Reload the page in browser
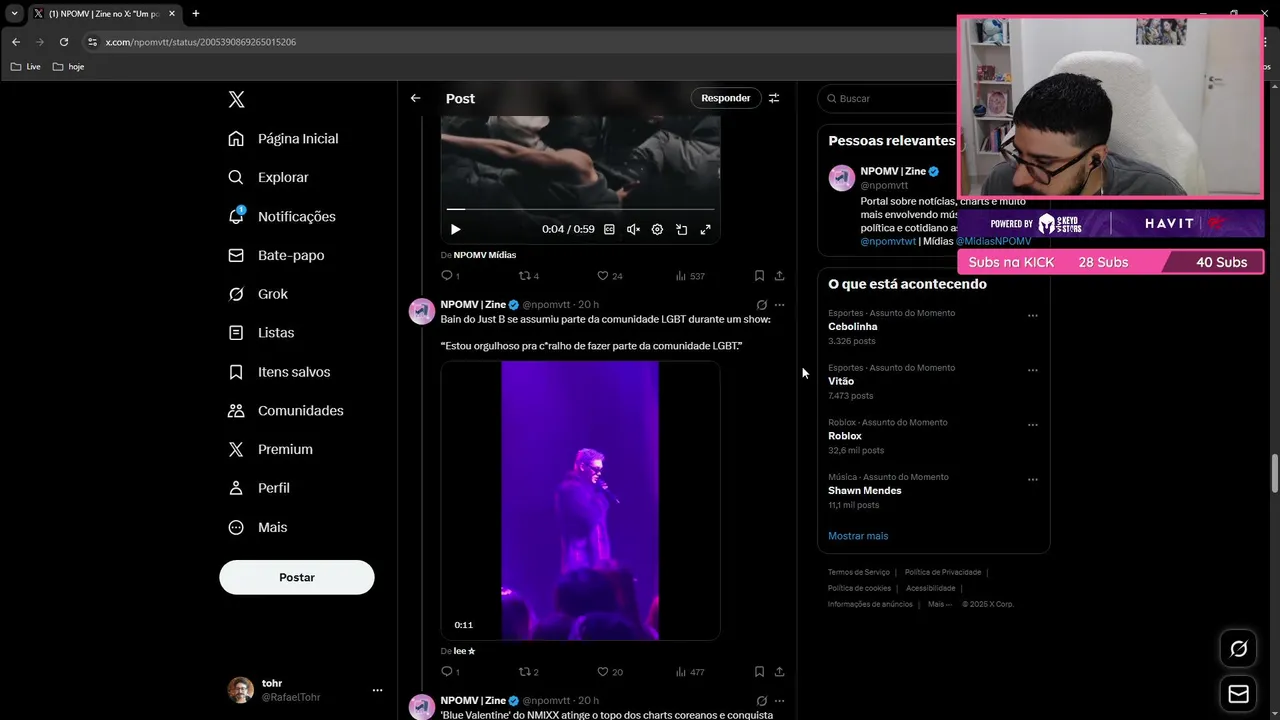The height and width of the screenshot is (720, 1280). tap(64, 42)
